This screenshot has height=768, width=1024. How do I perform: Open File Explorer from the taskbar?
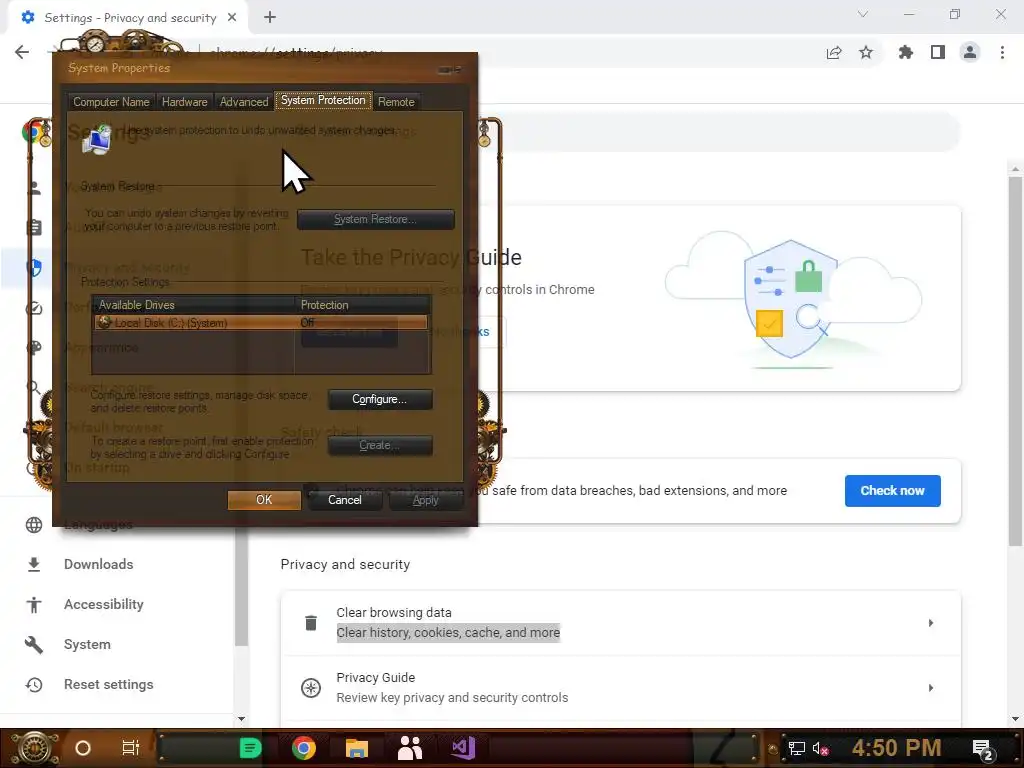point(357,748)
